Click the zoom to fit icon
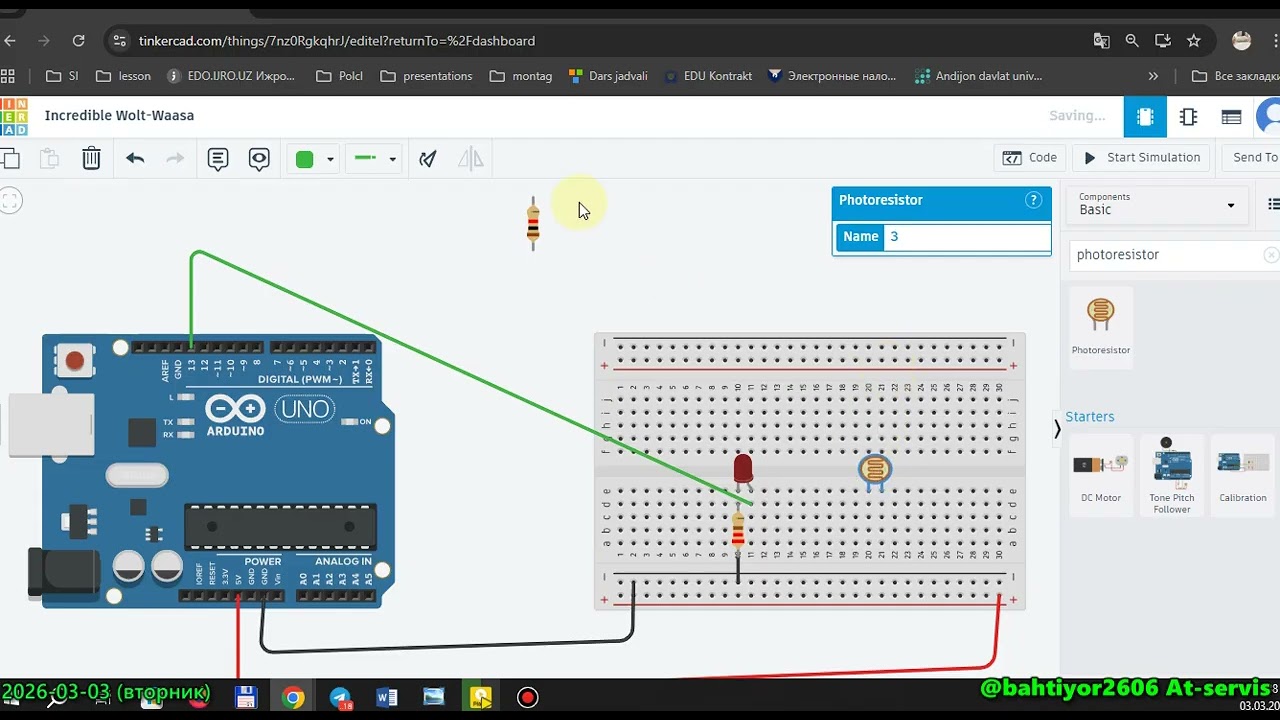This screenshot has width=1280, height=720. tap(11, 201)
